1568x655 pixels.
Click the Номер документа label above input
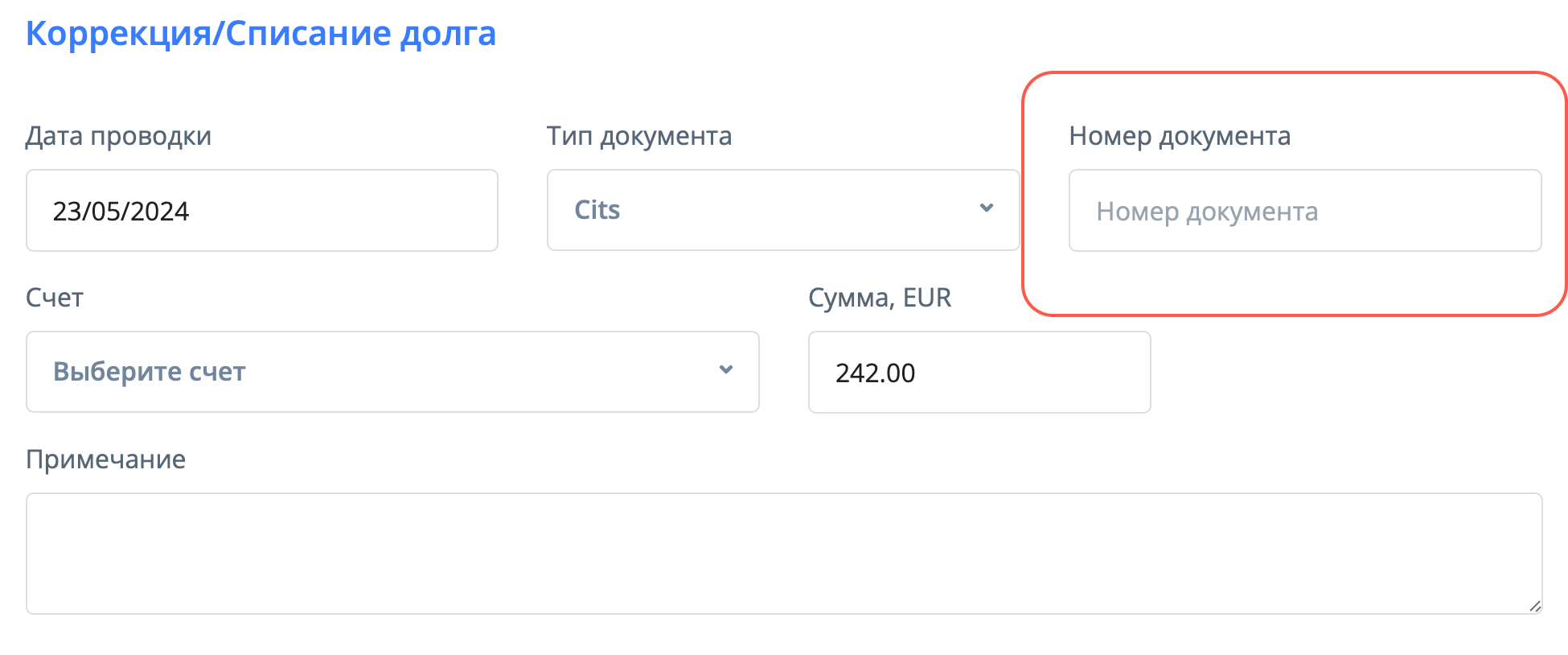[x=1180, y=136]
